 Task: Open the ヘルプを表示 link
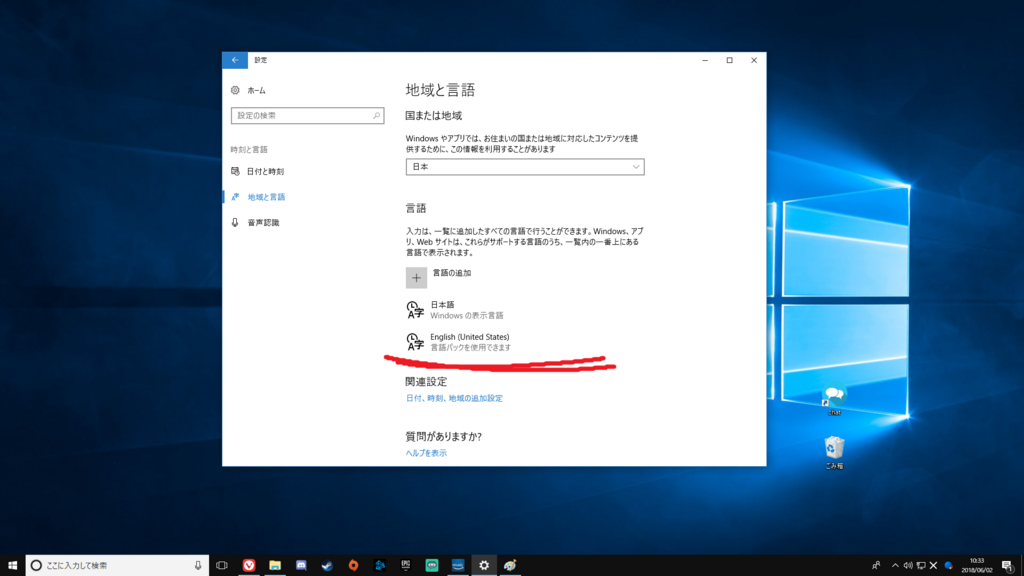(426, 453)
